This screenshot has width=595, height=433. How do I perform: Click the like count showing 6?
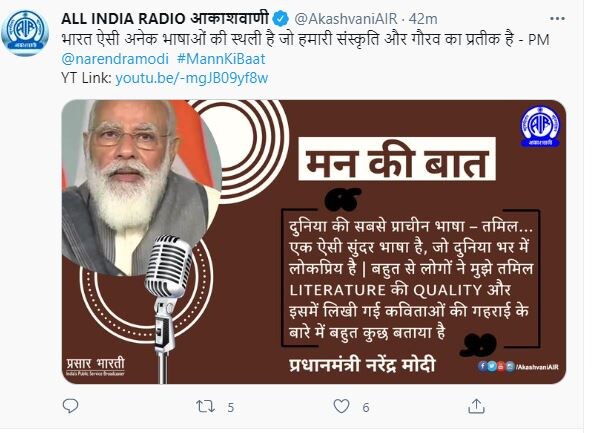click(365, 407)
